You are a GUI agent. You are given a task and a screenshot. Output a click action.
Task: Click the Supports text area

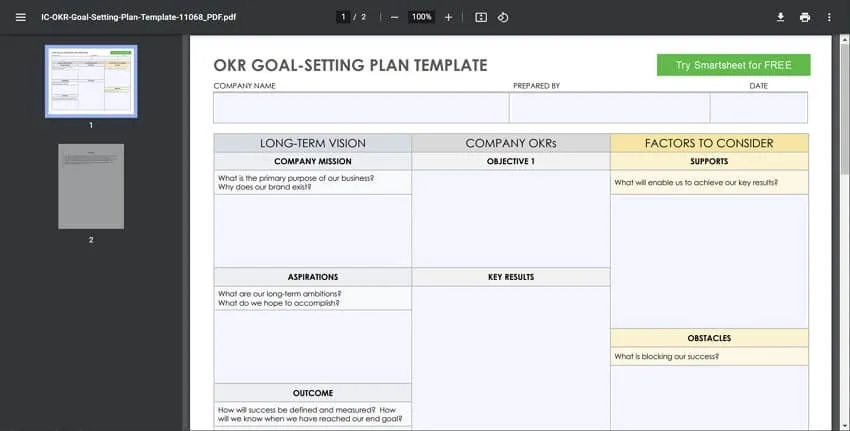tap(709, 260)
